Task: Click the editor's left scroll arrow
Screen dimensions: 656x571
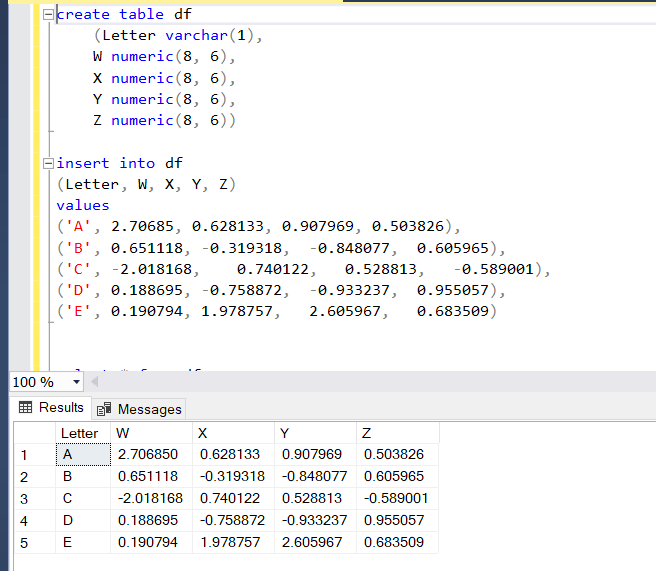Action: click(x=96, y=382)
